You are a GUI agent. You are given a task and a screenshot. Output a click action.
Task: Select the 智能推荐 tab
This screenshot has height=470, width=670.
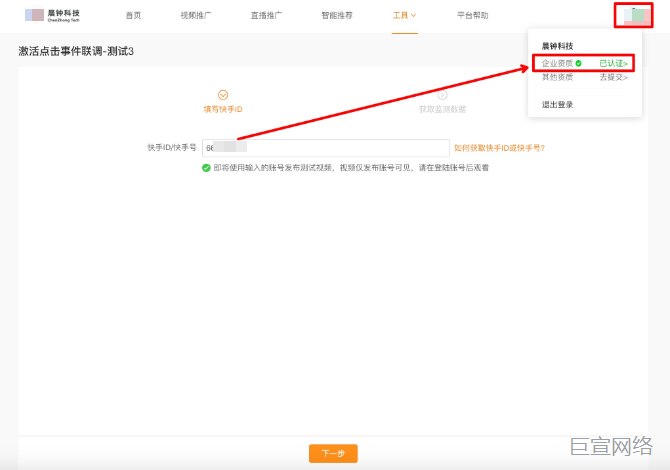[336, 16]
